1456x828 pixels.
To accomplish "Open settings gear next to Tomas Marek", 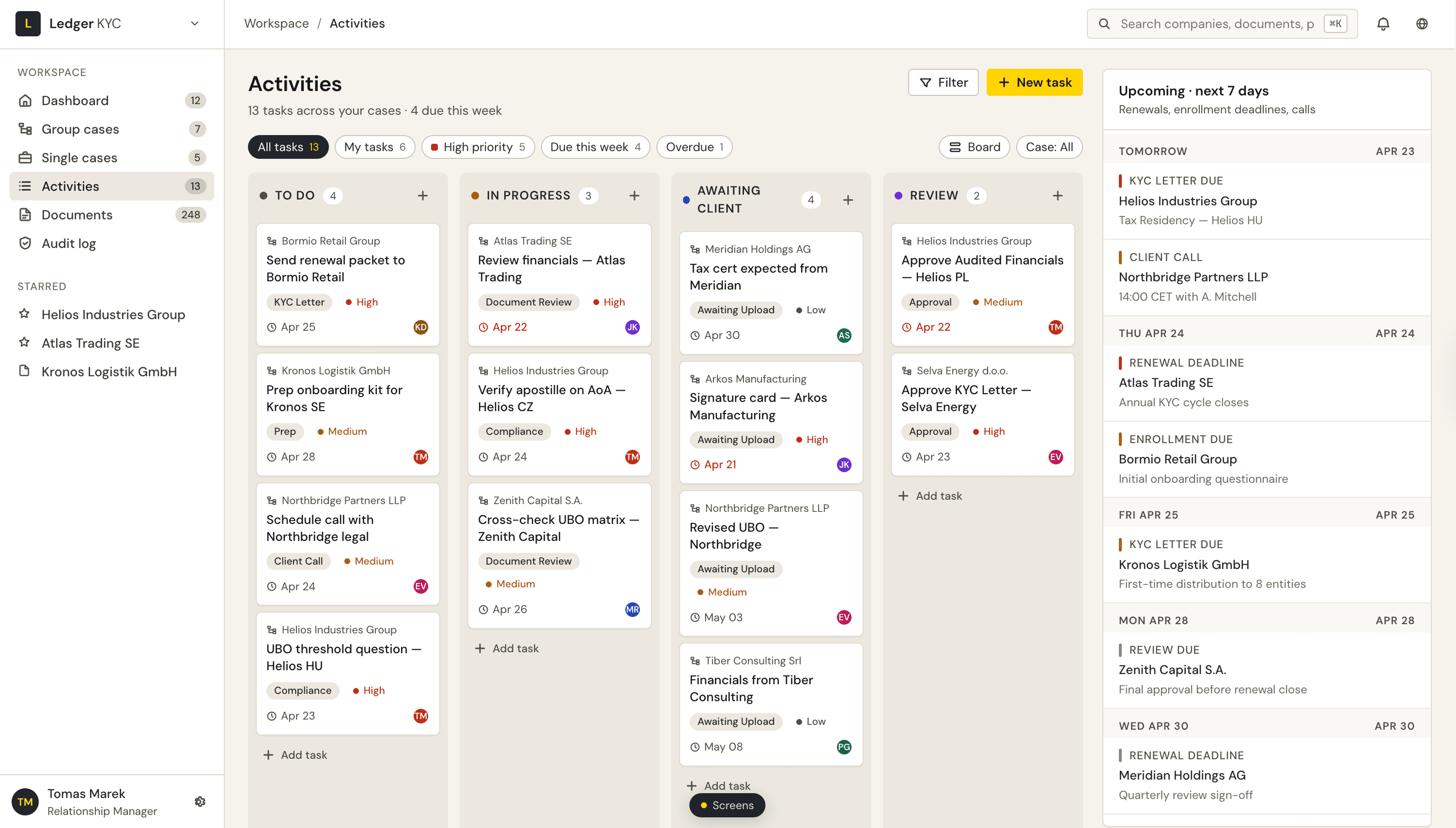I will 200,801.
